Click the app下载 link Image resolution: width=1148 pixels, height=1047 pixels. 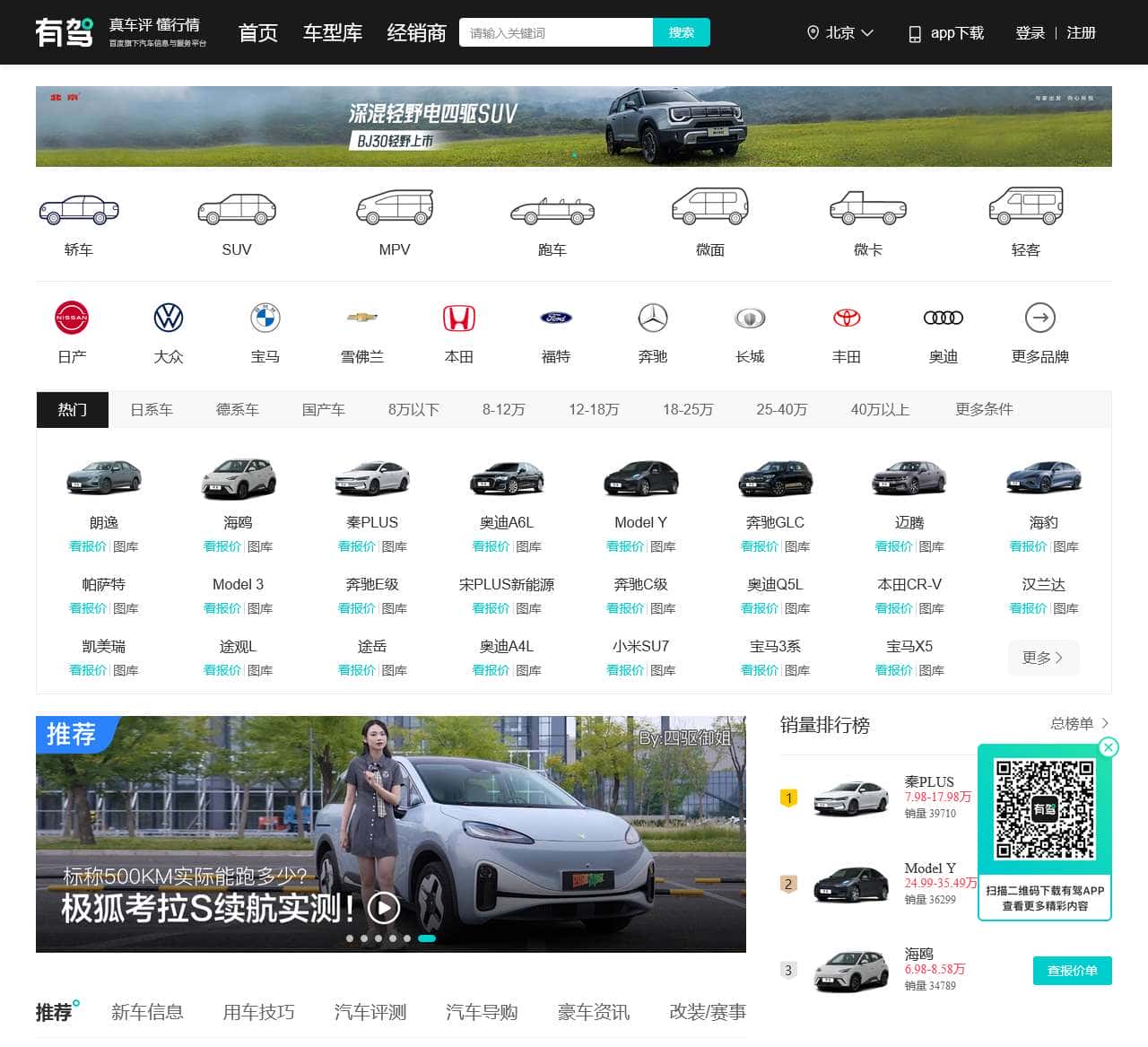click(957, 32)
